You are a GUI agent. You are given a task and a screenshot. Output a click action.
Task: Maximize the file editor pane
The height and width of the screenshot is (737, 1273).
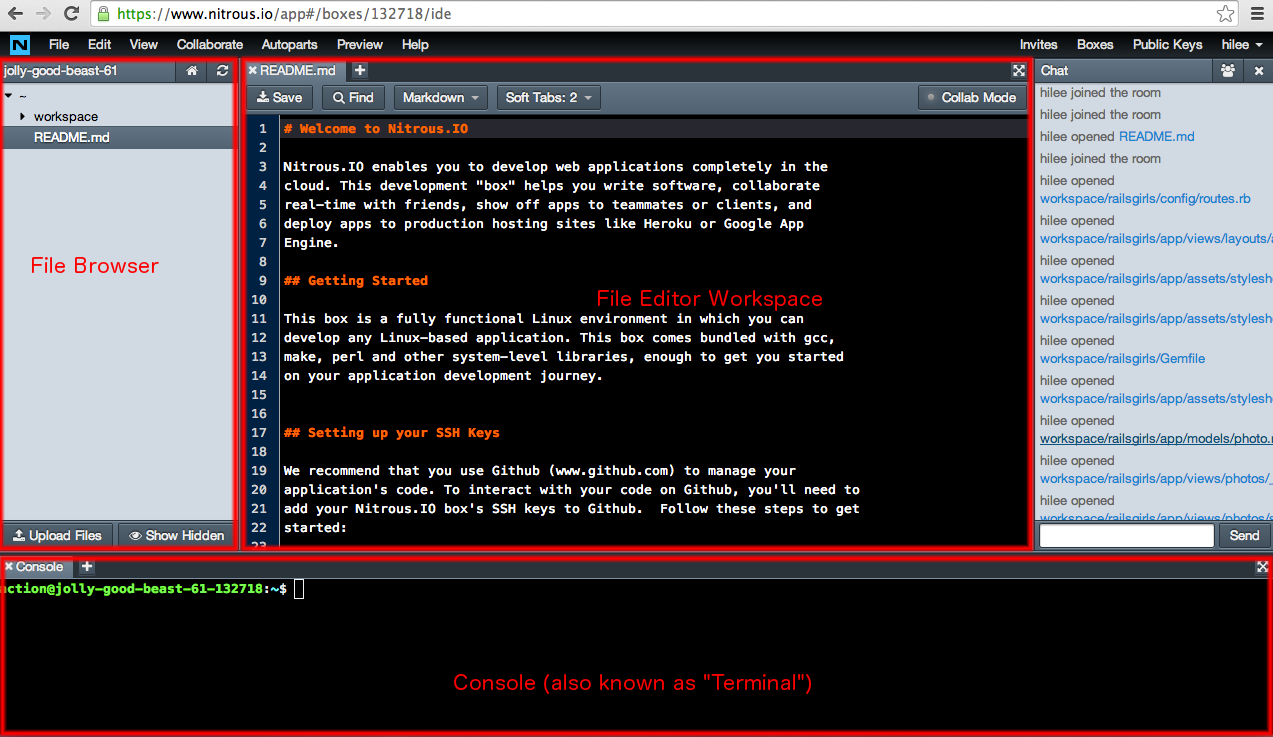pyautogui.click(x=1018, y=71)
